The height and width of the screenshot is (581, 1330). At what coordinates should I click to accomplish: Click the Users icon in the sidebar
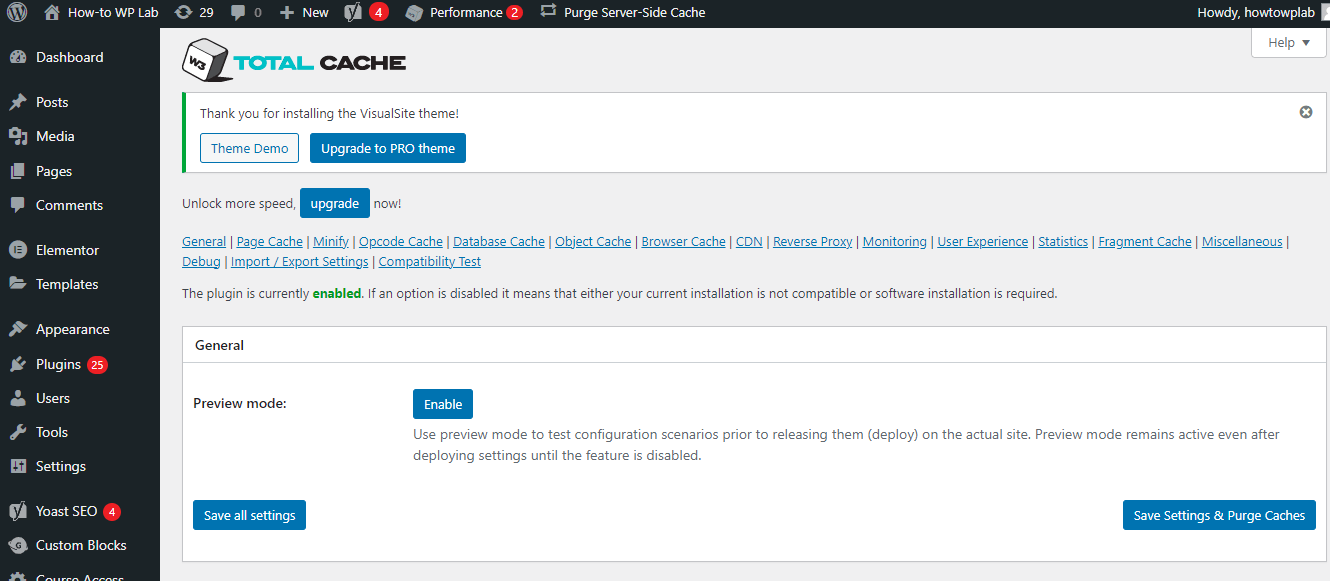tap(18, 398)
